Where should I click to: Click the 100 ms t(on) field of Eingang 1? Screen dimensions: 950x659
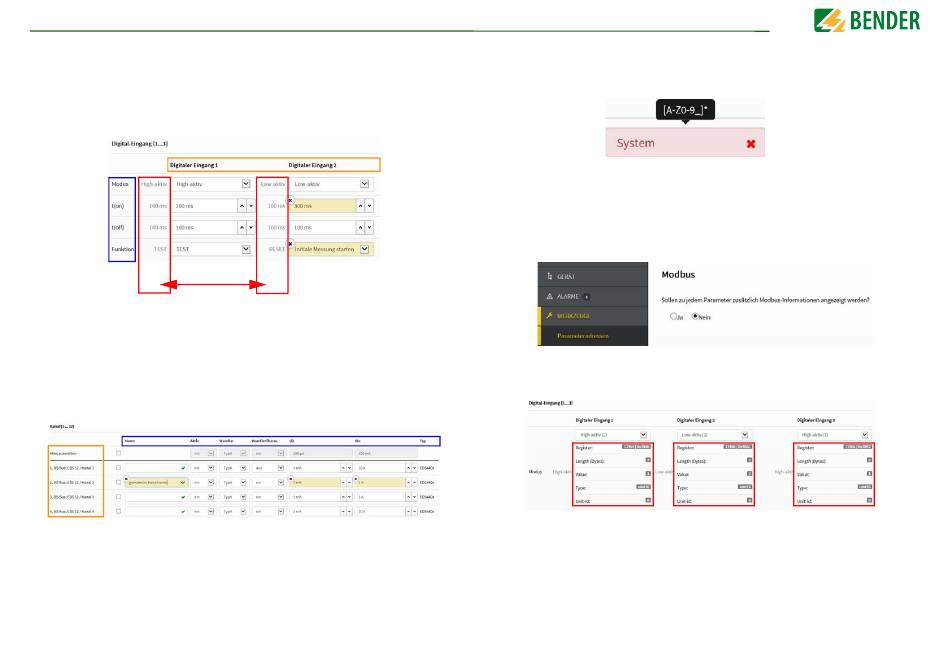(205, 206)
